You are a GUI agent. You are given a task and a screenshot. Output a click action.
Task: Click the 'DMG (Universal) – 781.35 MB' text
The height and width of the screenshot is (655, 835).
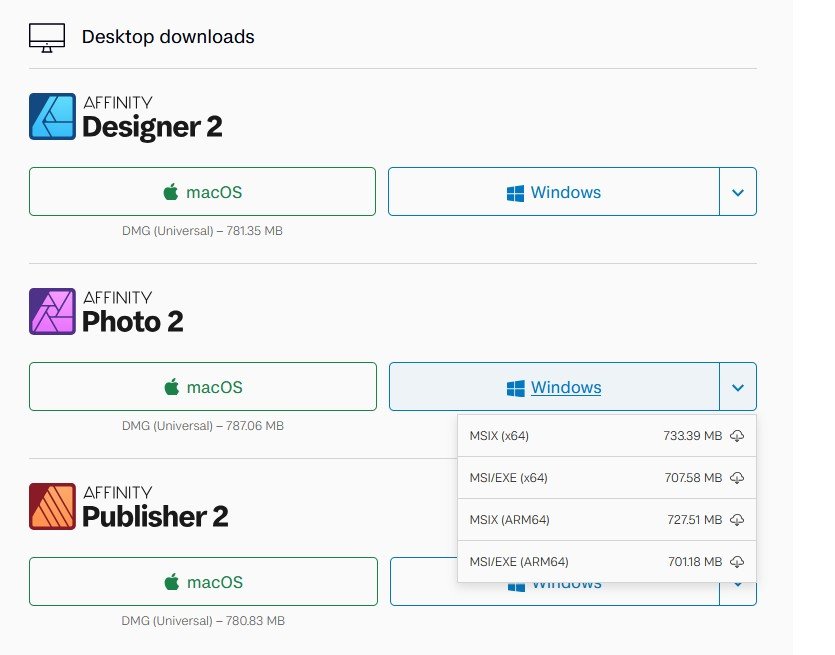click(202, 231)
